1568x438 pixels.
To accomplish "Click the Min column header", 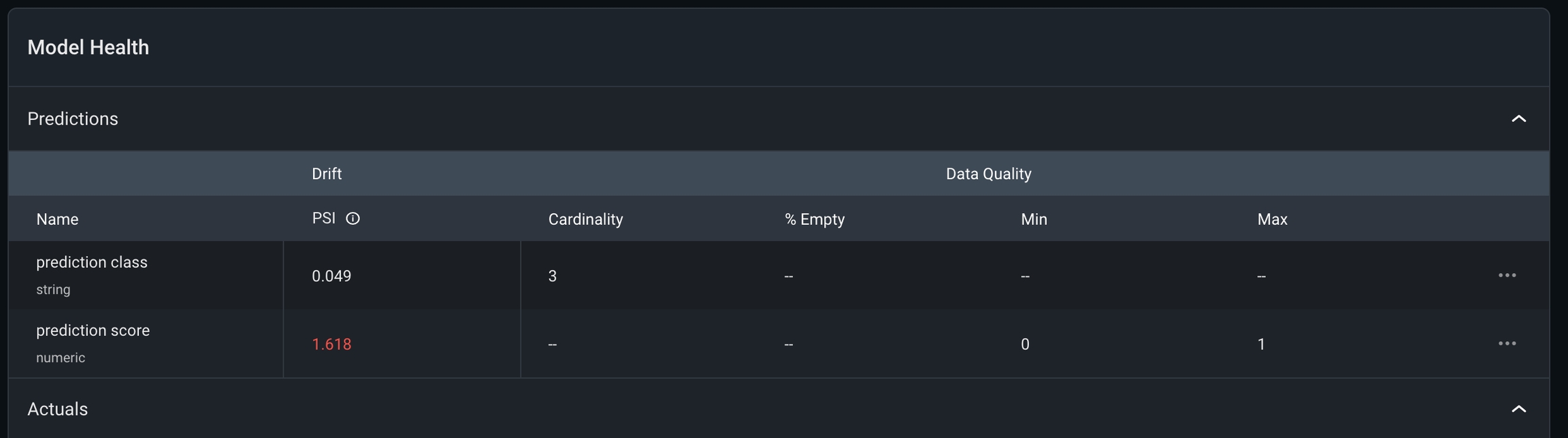I will [x=1034, y=219].
